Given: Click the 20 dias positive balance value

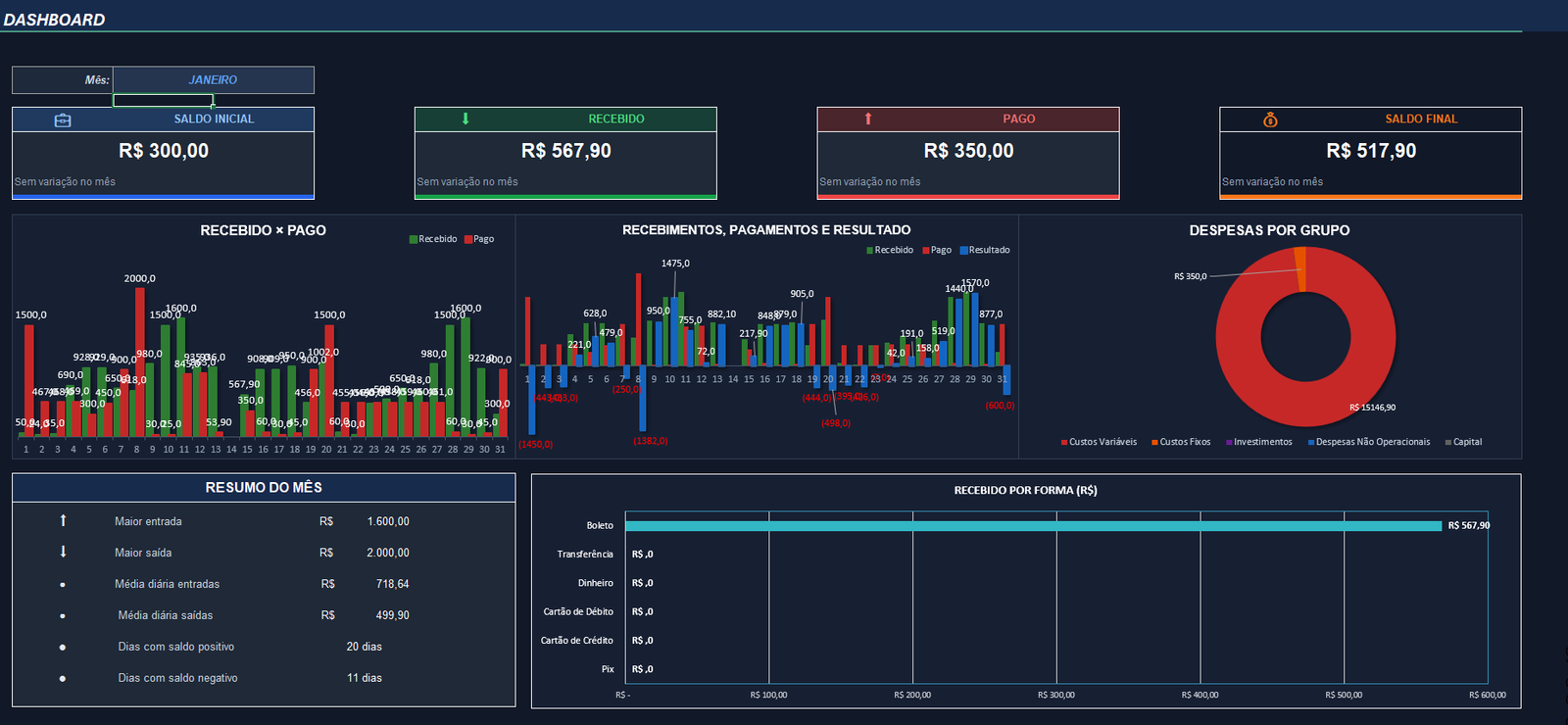Looking at the screenshot, I should 365,647.
